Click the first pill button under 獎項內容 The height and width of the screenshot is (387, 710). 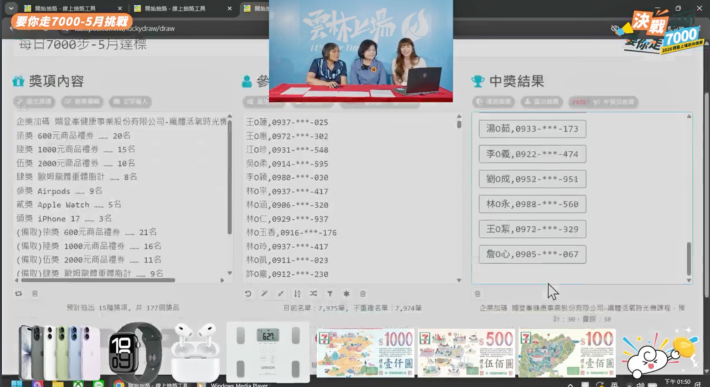[34, 102]
